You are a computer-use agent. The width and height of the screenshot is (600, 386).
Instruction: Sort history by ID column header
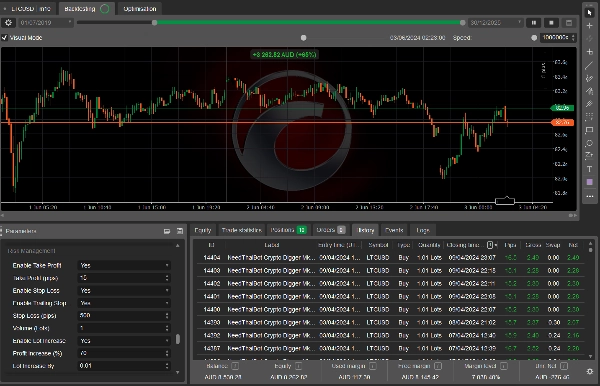pyautogui.click(x=211, y=245)
